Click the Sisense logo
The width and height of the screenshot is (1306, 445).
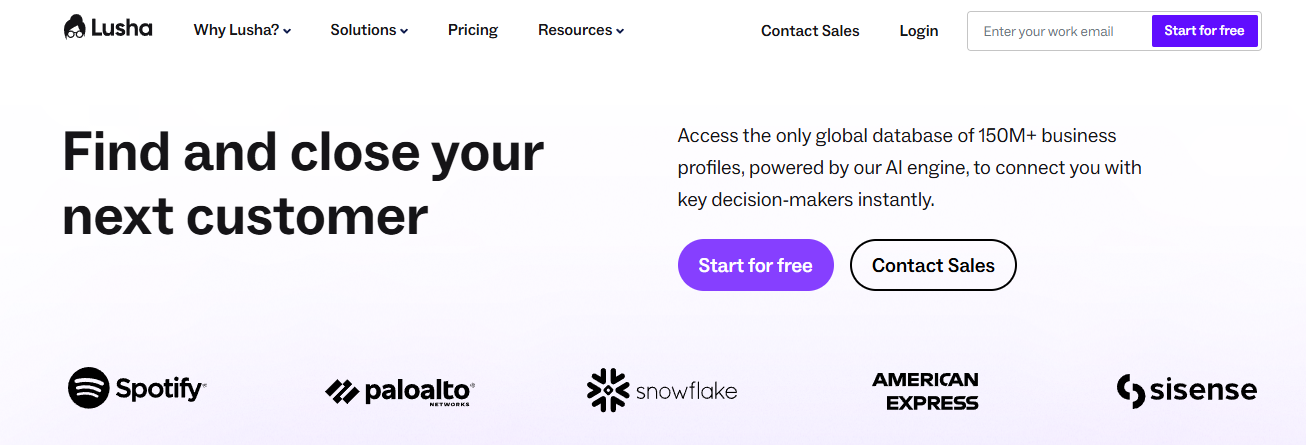pos(1187,390)
